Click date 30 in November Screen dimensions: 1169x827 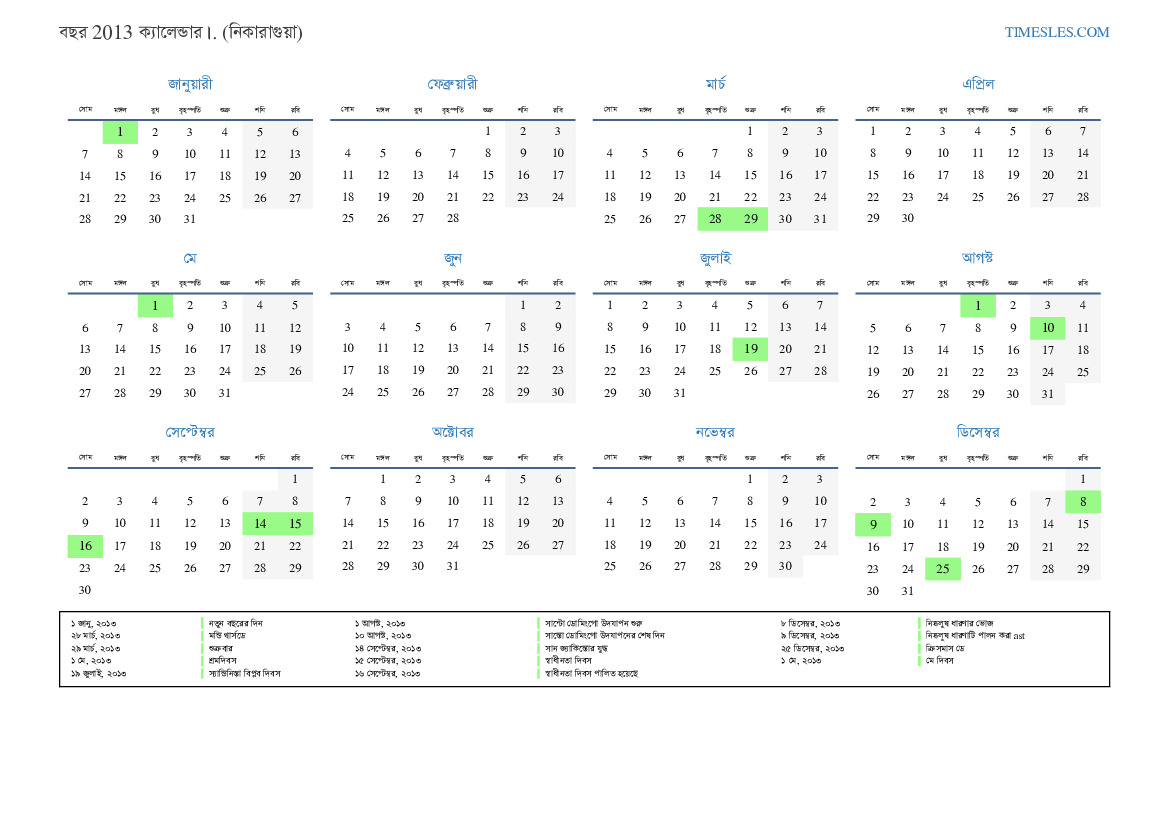click(x=785, y=566)
